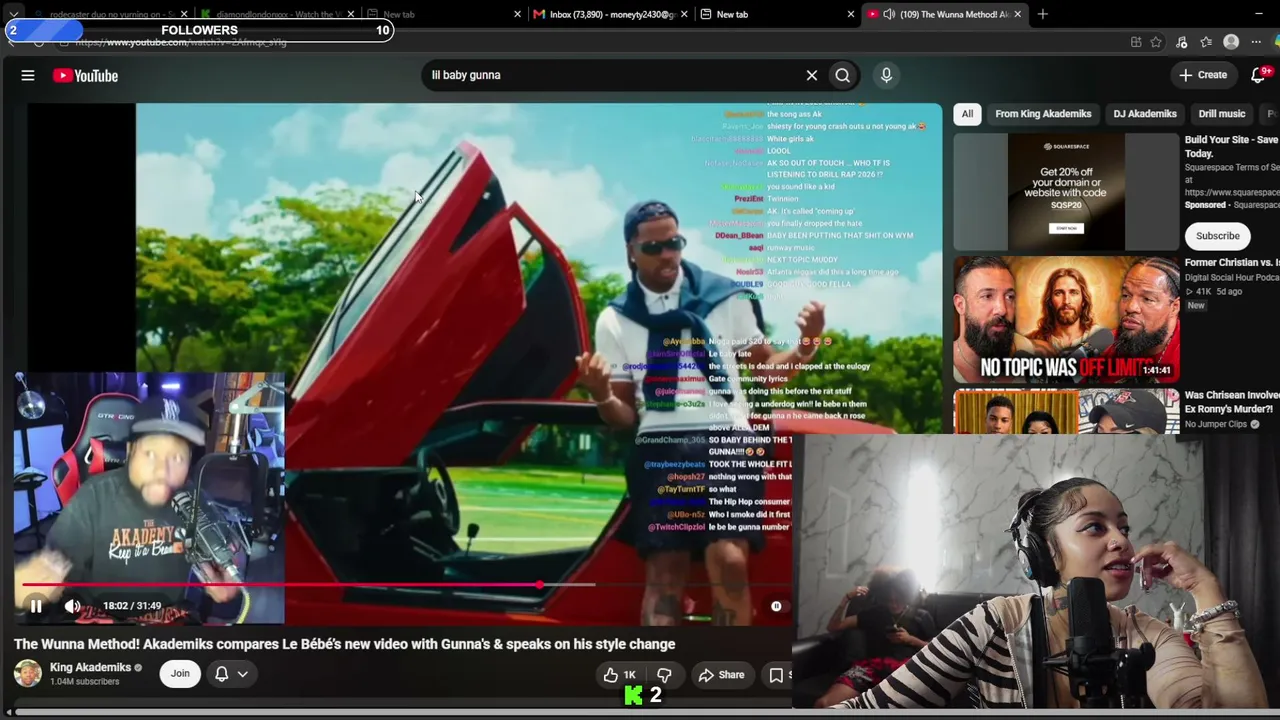Open the YouTube guide hamburger menu
This screenshot has width=1280, height=720.
28,75
